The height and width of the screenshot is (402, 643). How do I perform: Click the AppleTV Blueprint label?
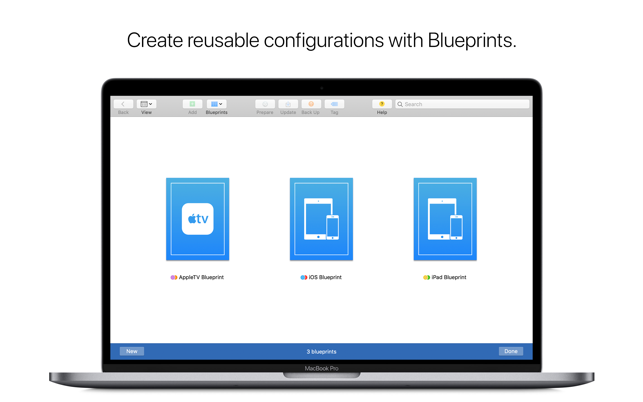pos(201,277)
